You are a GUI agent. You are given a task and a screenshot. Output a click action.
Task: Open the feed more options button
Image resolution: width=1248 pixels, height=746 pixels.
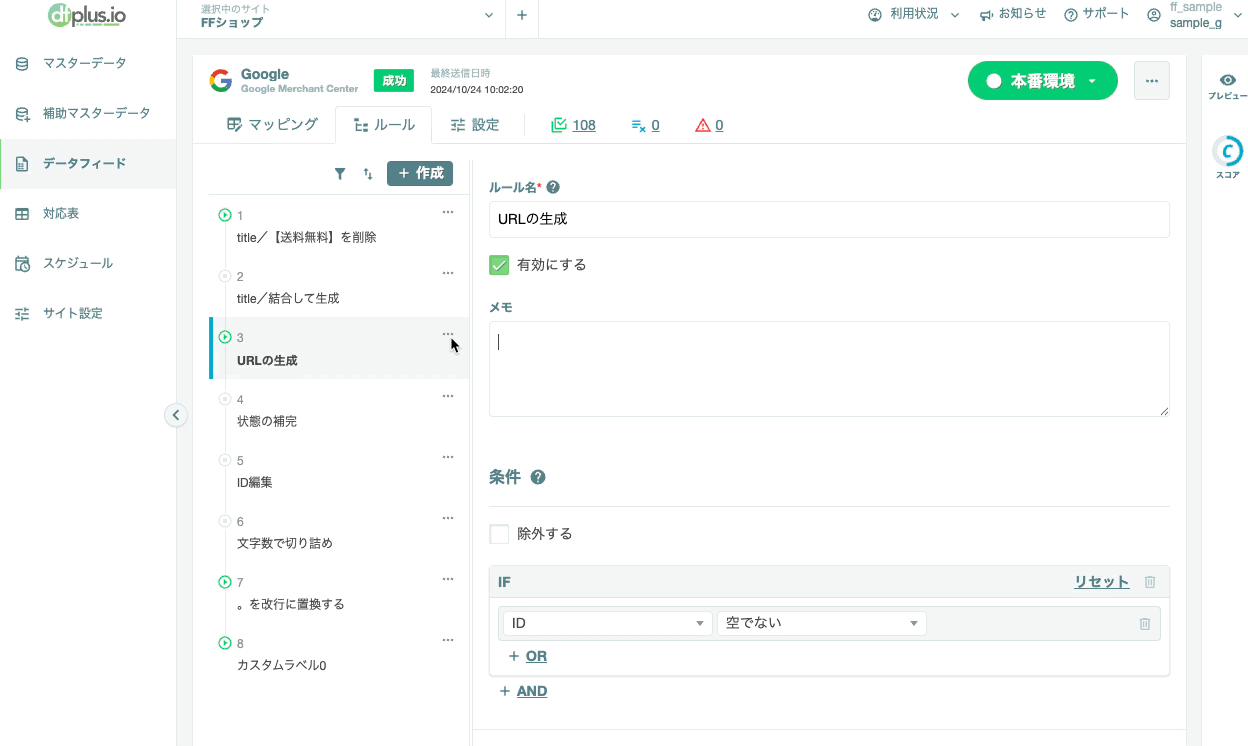(1152, 81)
